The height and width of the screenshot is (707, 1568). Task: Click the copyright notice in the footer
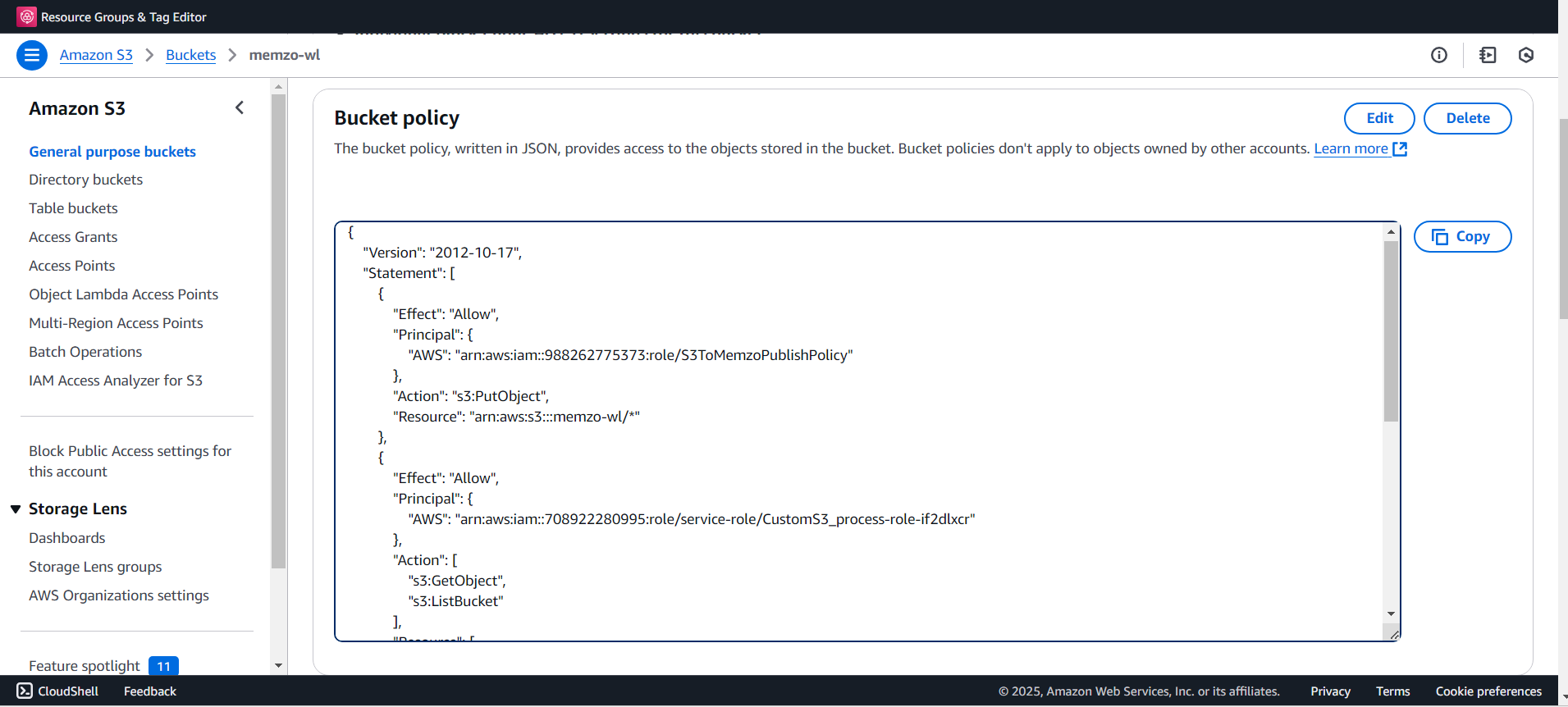tap(1139, 691)
